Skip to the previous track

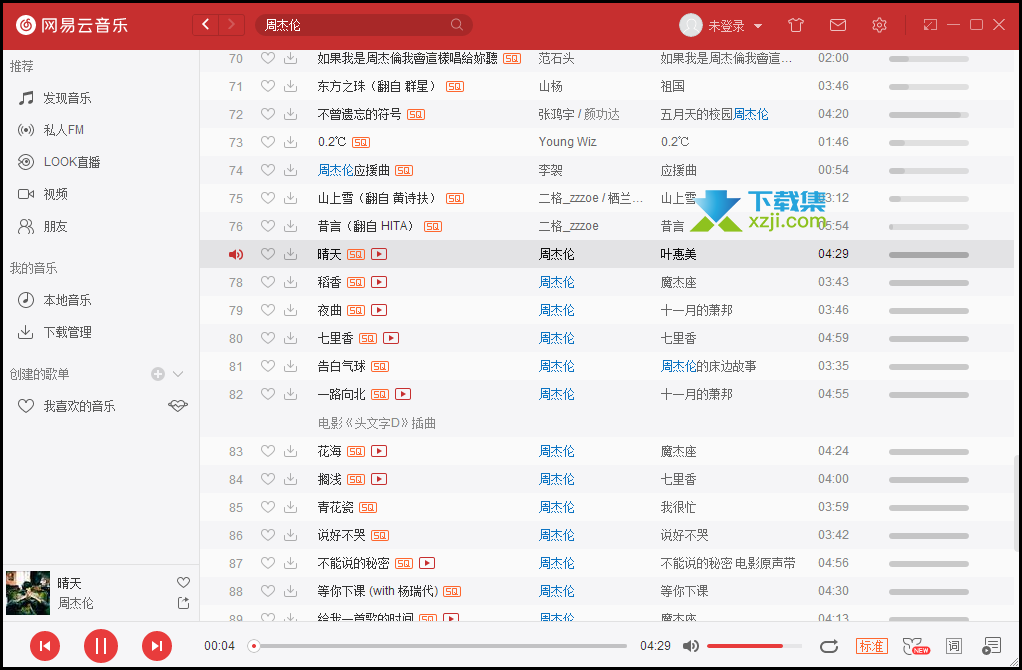click(45, 646)
